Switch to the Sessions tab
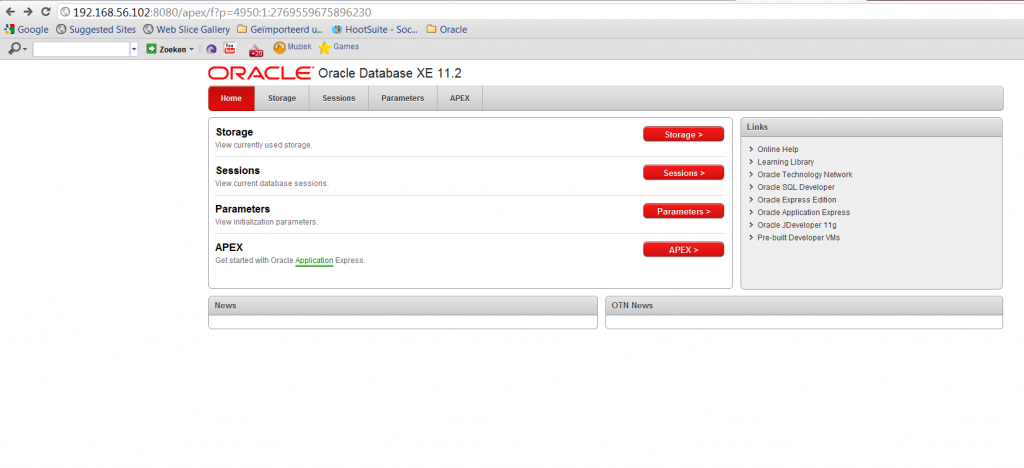1024x468 pixels. (x=339, y=99)
